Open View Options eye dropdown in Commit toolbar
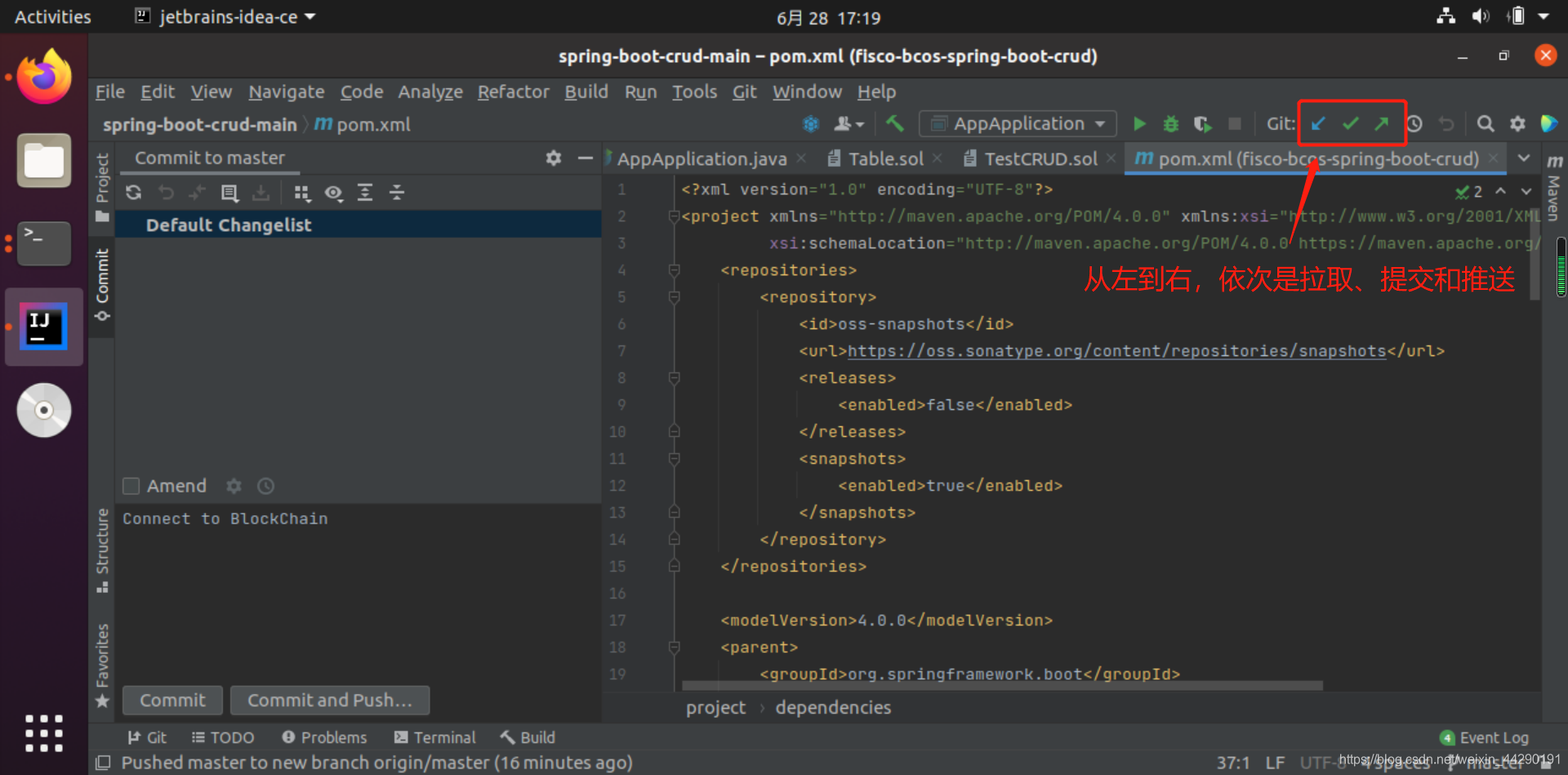The height and width of the screenshot is (775, 1568). pyautogui.click(x=333, y=193)
